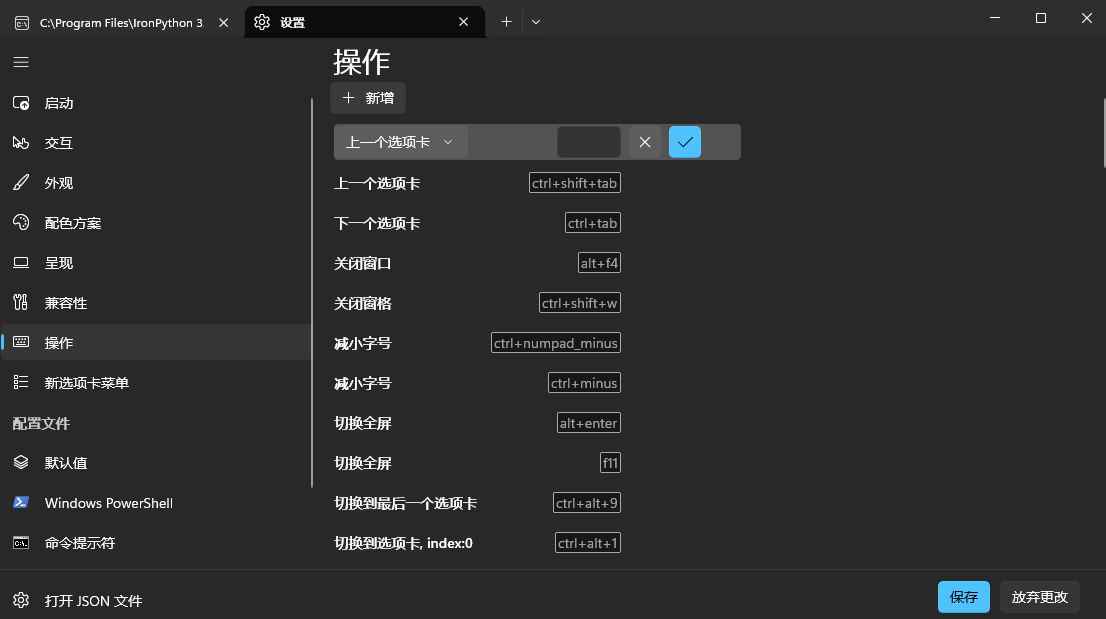Open the tab bar new-profile dropdown chevron
This screenshot has height=619, width=1106.
(x=536, y=22)
